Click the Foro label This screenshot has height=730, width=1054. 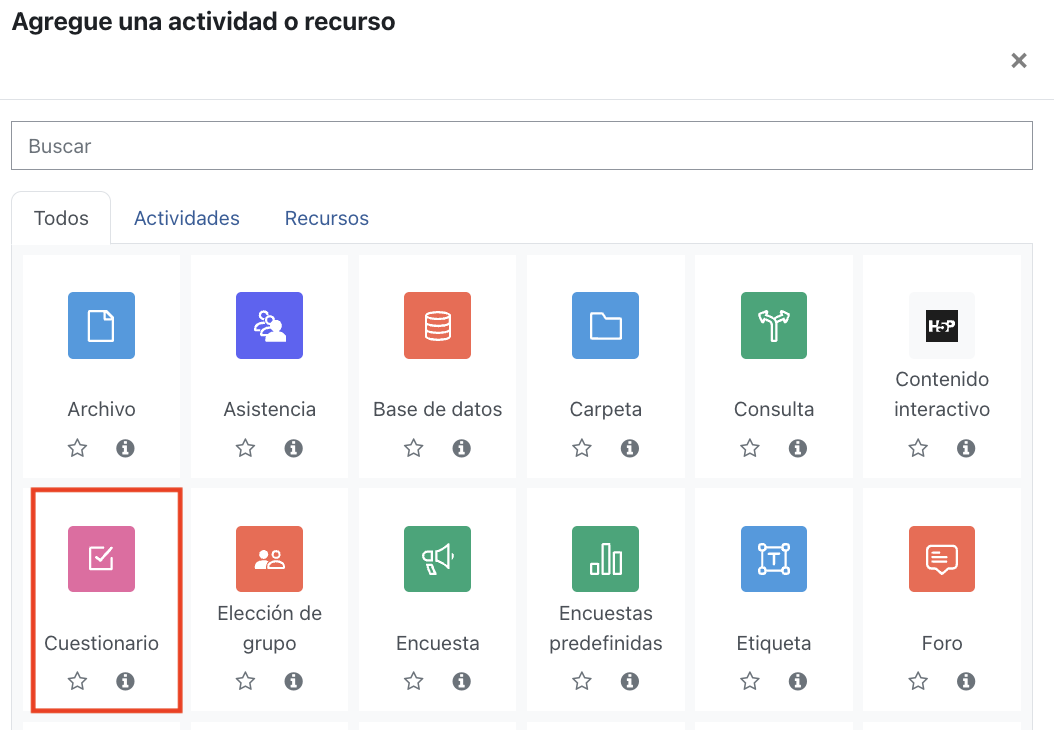point(942,643)
